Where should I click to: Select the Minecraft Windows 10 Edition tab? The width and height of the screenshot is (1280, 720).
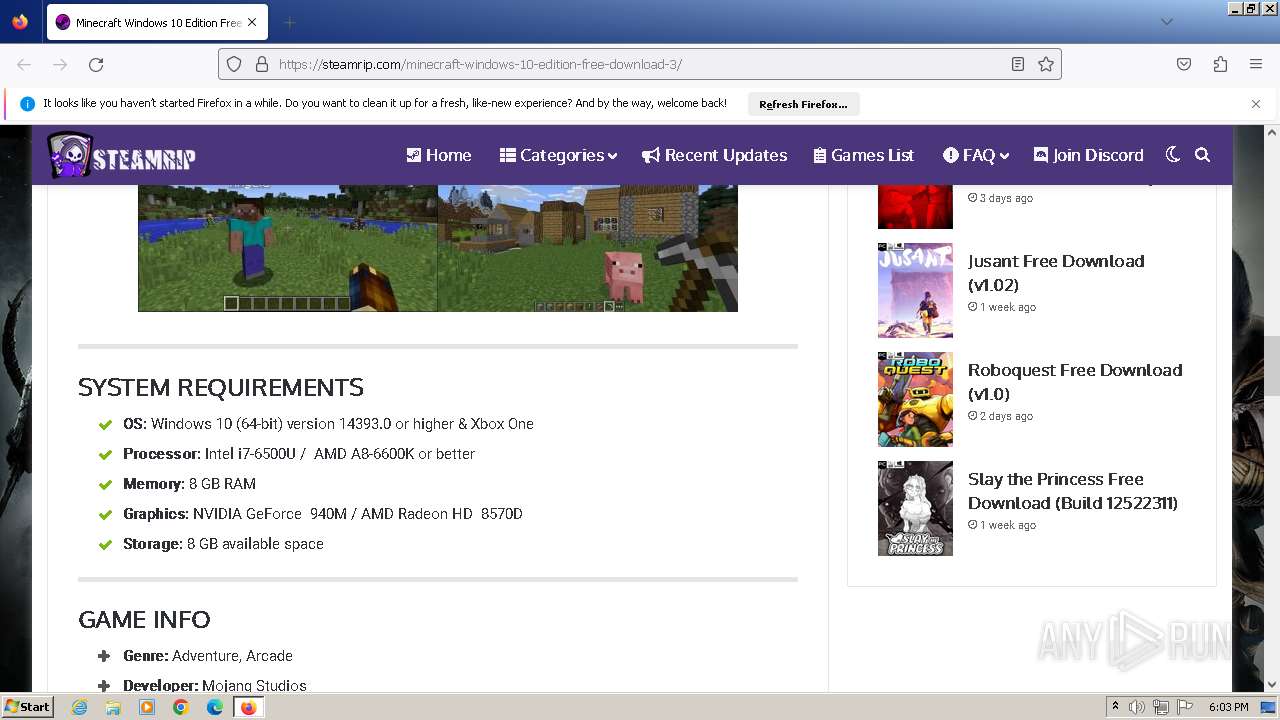(156, 22)
